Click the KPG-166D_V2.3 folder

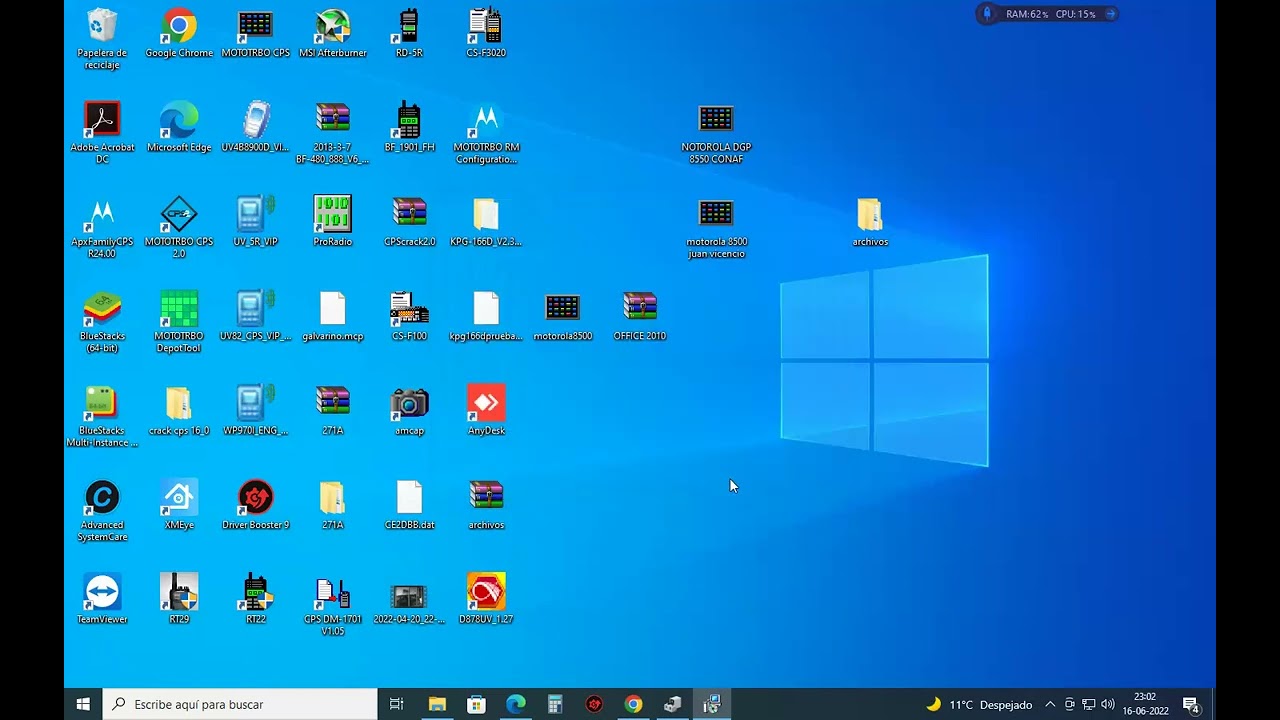pos(486,221)
